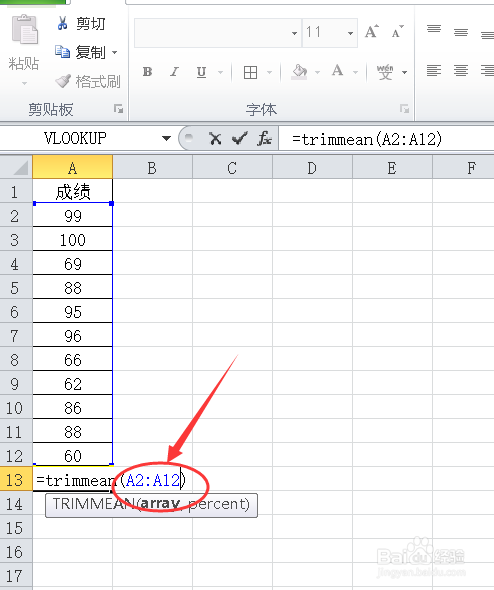494x590 pixels.
Task: Click the align text left icon
Action: pos(434,71)
